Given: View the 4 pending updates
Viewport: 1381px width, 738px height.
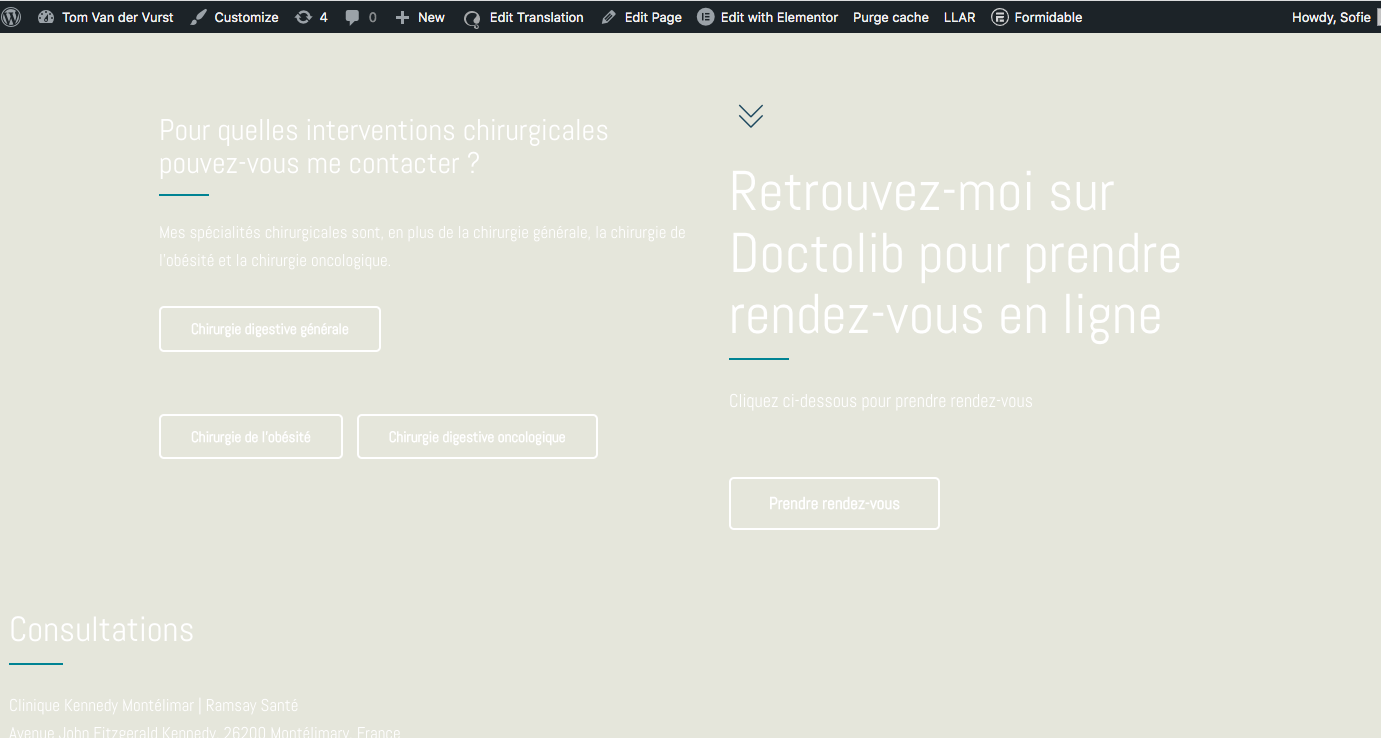Looking at the screenshot, I should click(x=311, y=17).
